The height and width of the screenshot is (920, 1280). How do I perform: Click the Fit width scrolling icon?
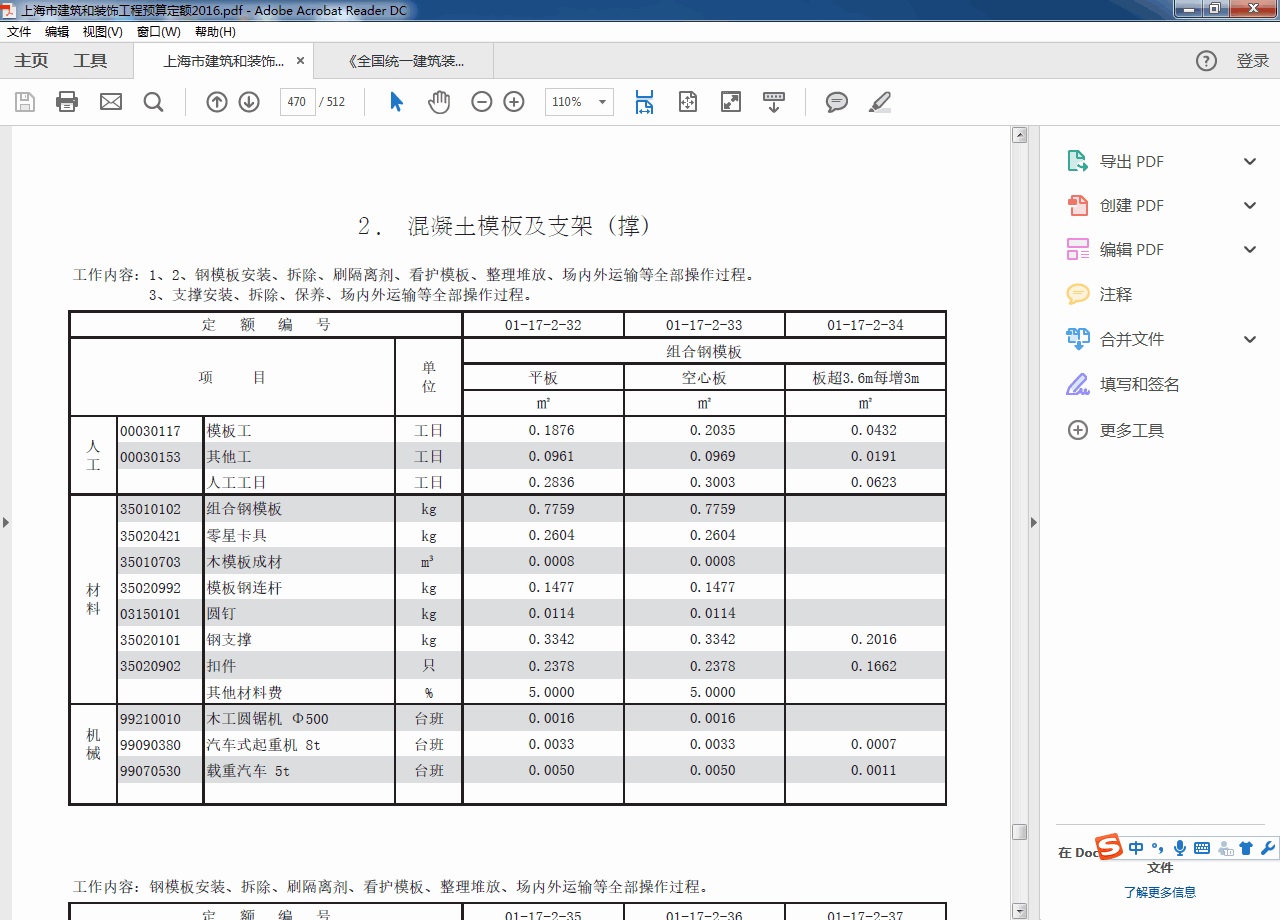[x=644, y=102]
